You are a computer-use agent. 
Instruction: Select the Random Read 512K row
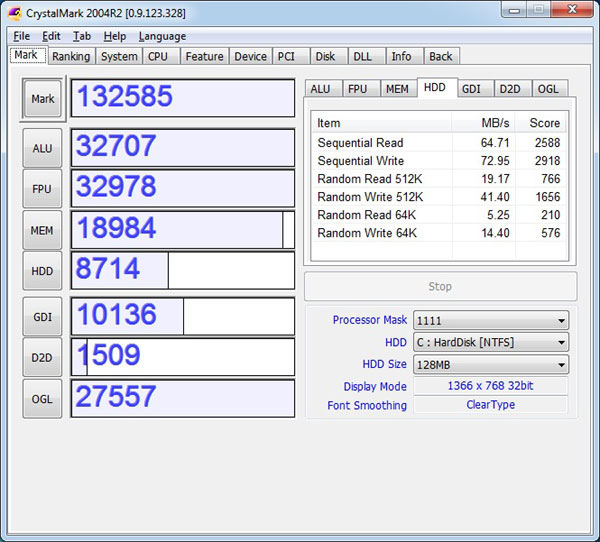(439, 179)
